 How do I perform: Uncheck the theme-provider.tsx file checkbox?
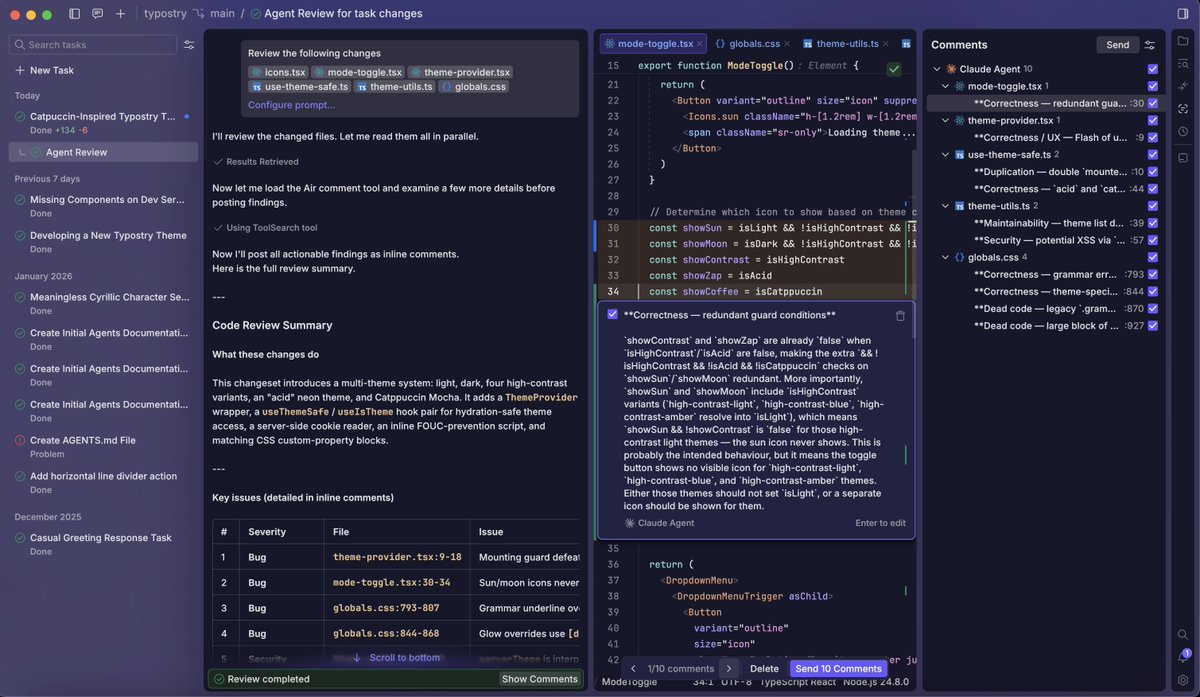point(1153,120)
